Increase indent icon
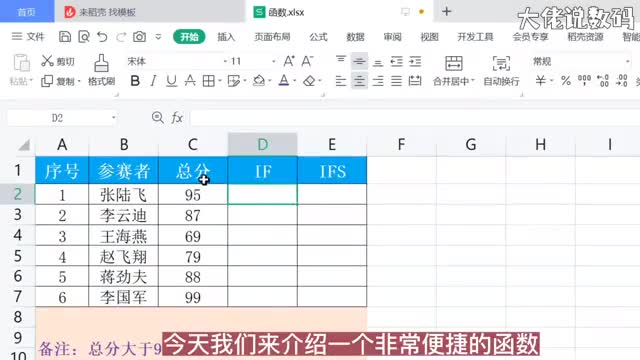The width and height of the screenshot is (640, 360). click(x=415, y=61)
